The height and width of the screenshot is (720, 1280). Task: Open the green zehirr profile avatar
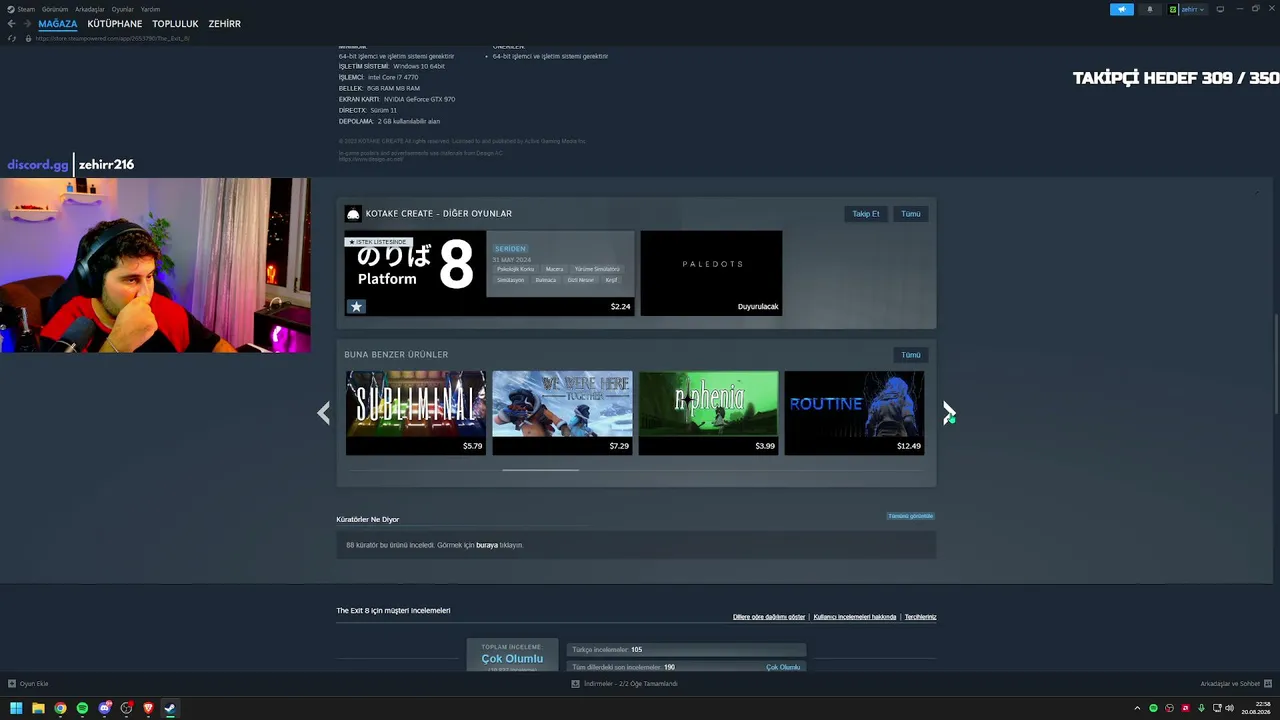coord(1174,9)
